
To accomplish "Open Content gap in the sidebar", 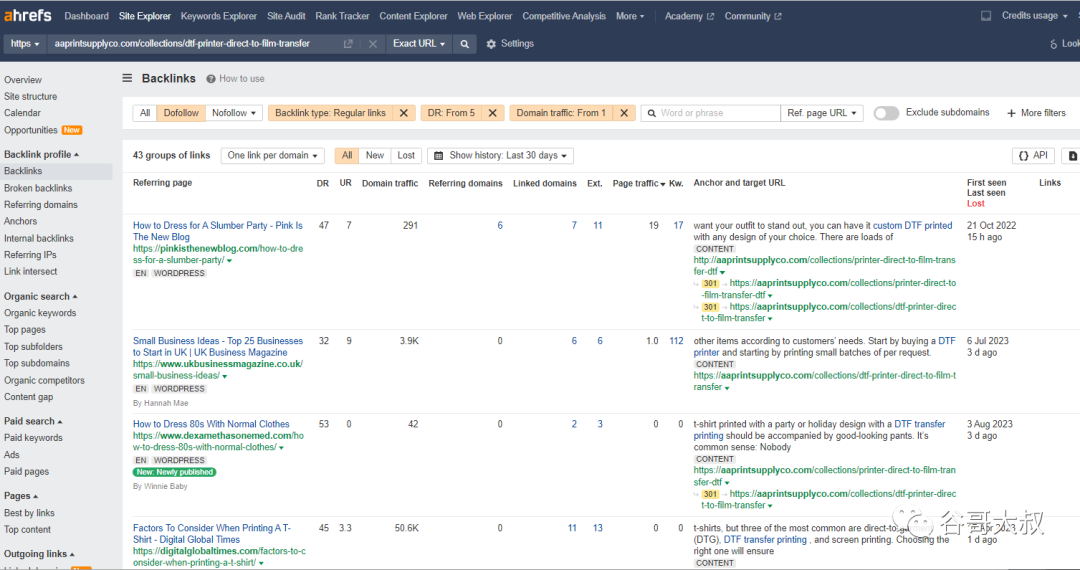I will pos(28,397).
